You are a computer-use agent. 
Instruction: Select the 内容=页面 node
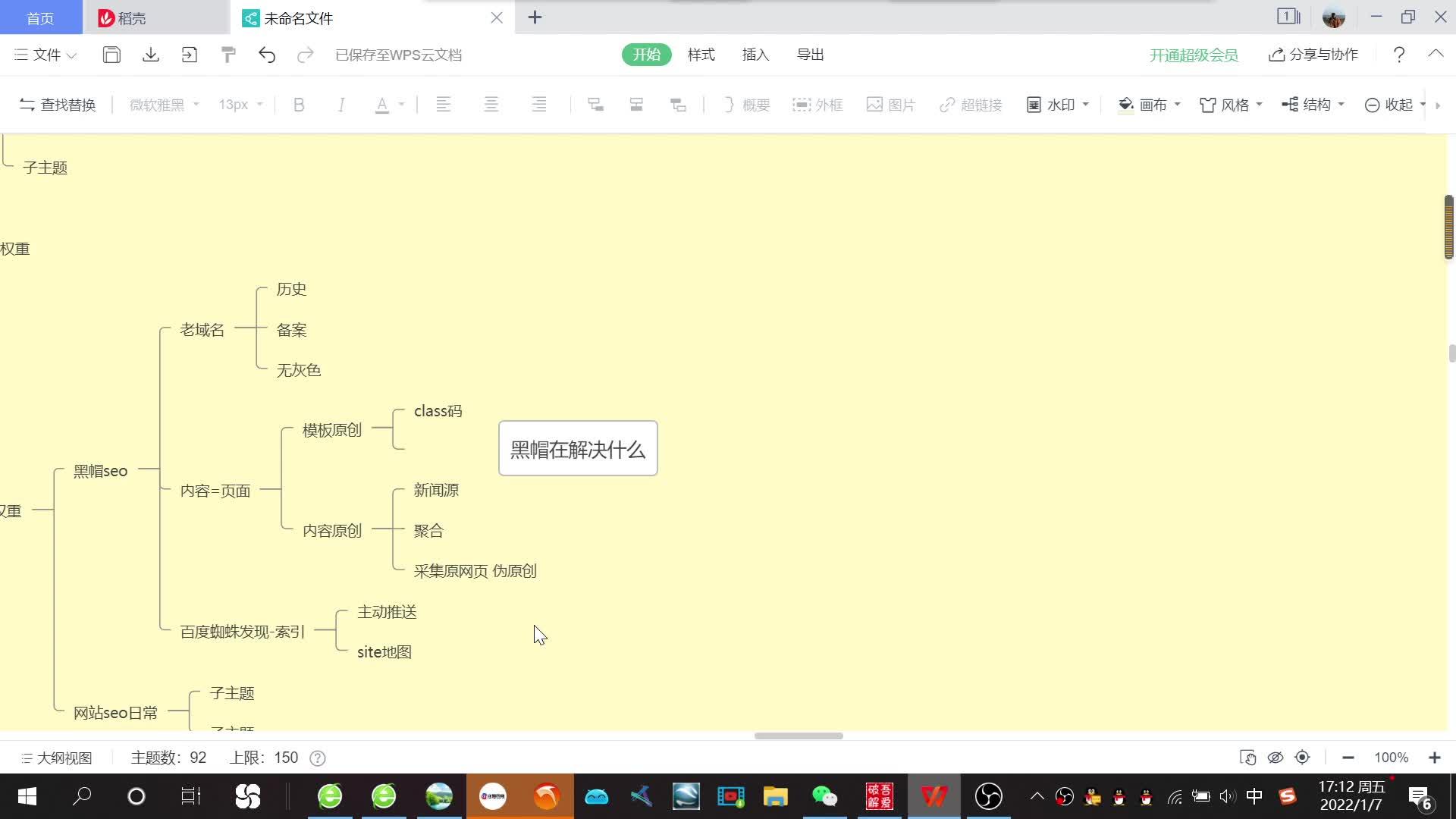[x=215, y=491]
